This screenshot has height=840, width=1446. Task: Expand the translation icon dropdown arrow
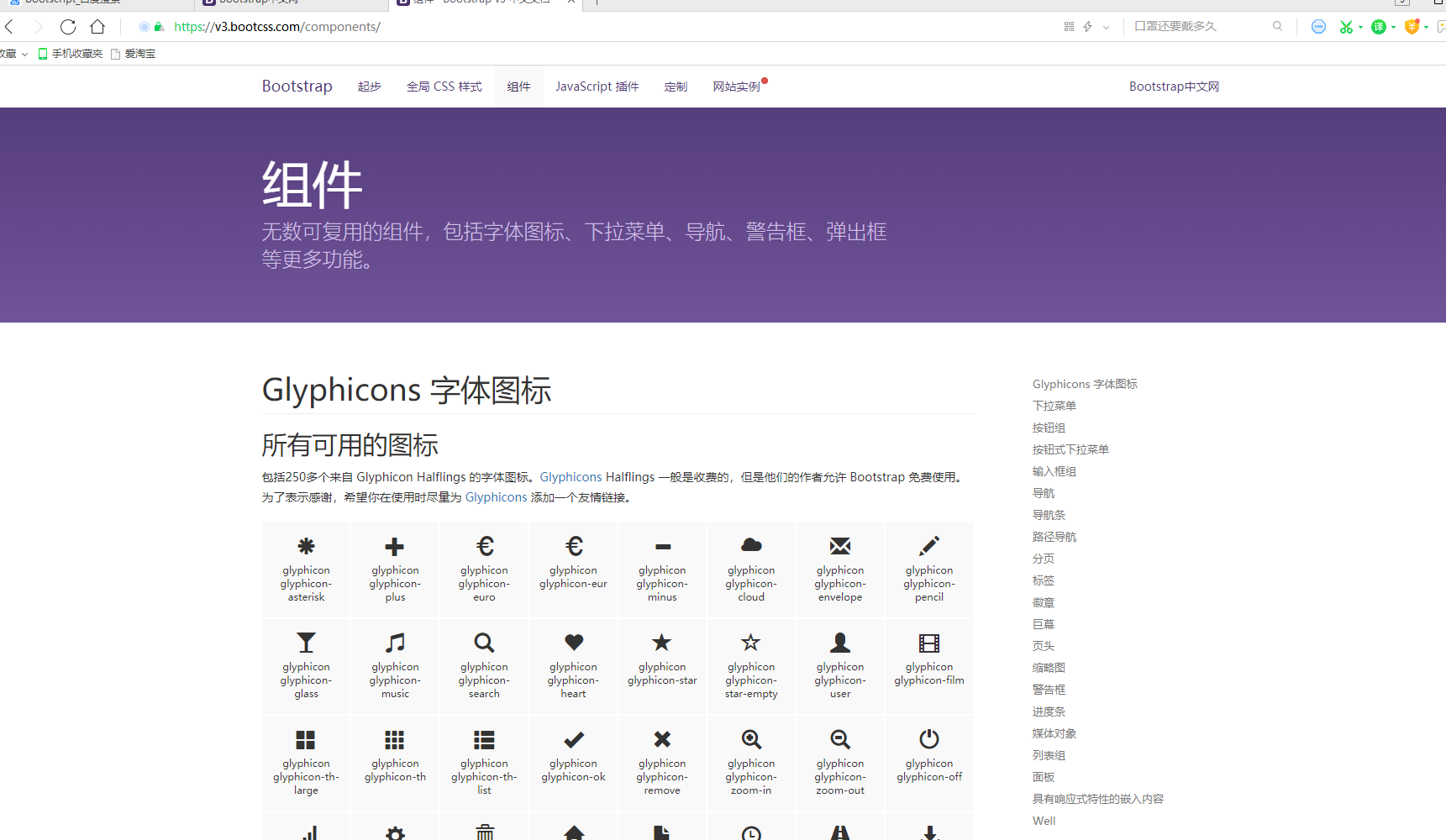(1392, 26)
